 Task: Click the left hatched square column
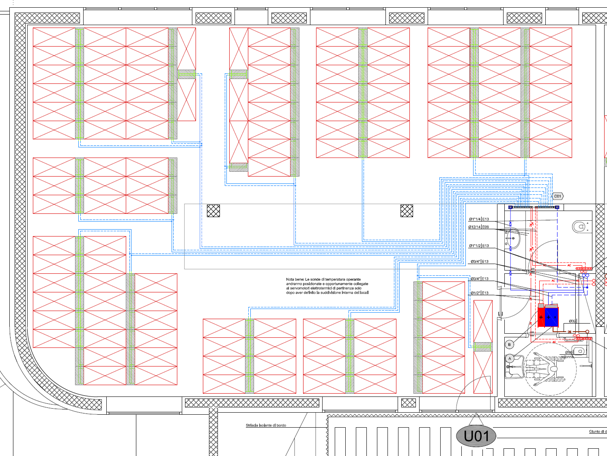213,211
